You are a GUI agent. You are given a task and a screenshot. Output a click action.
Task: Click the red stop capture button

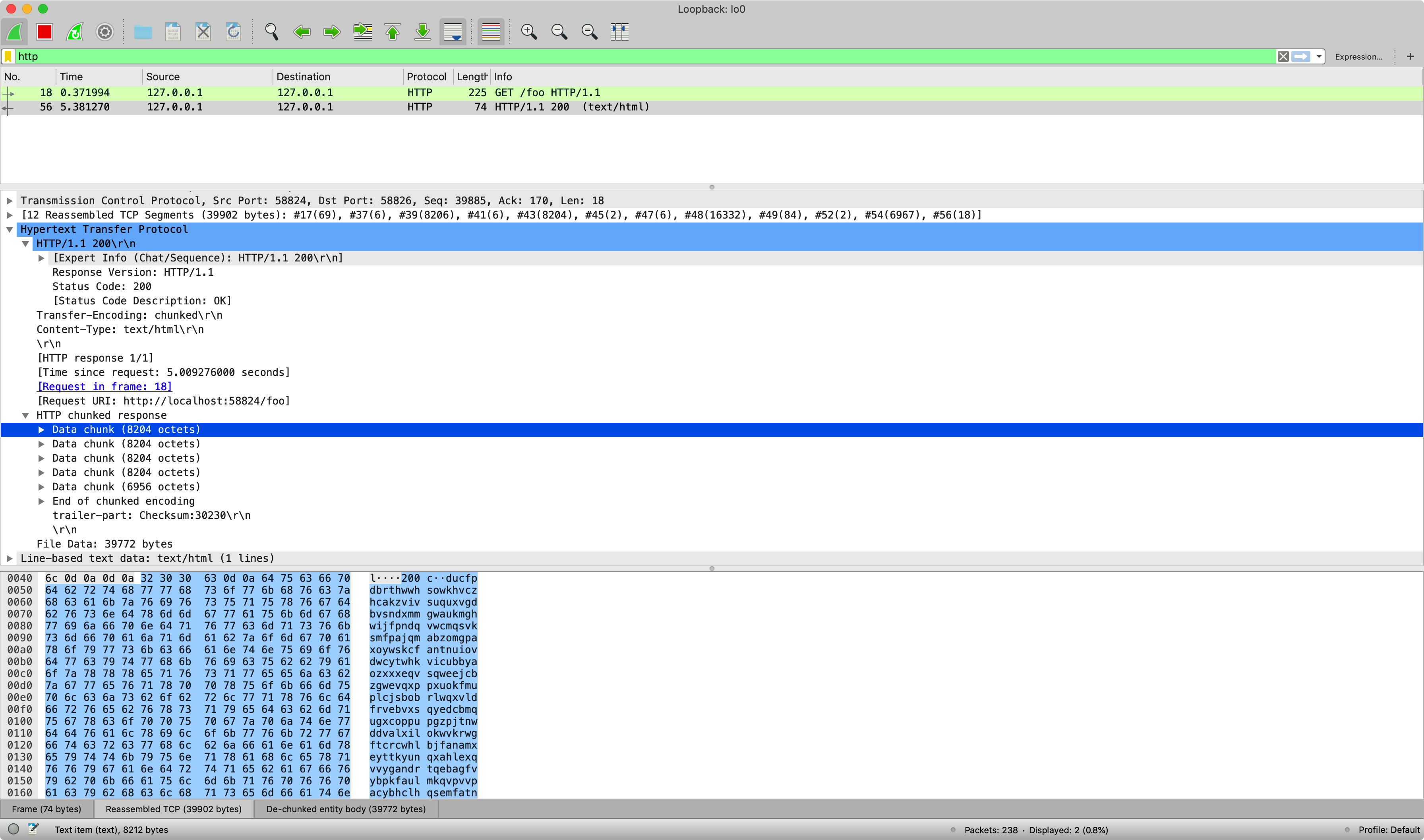click(44, 32)
